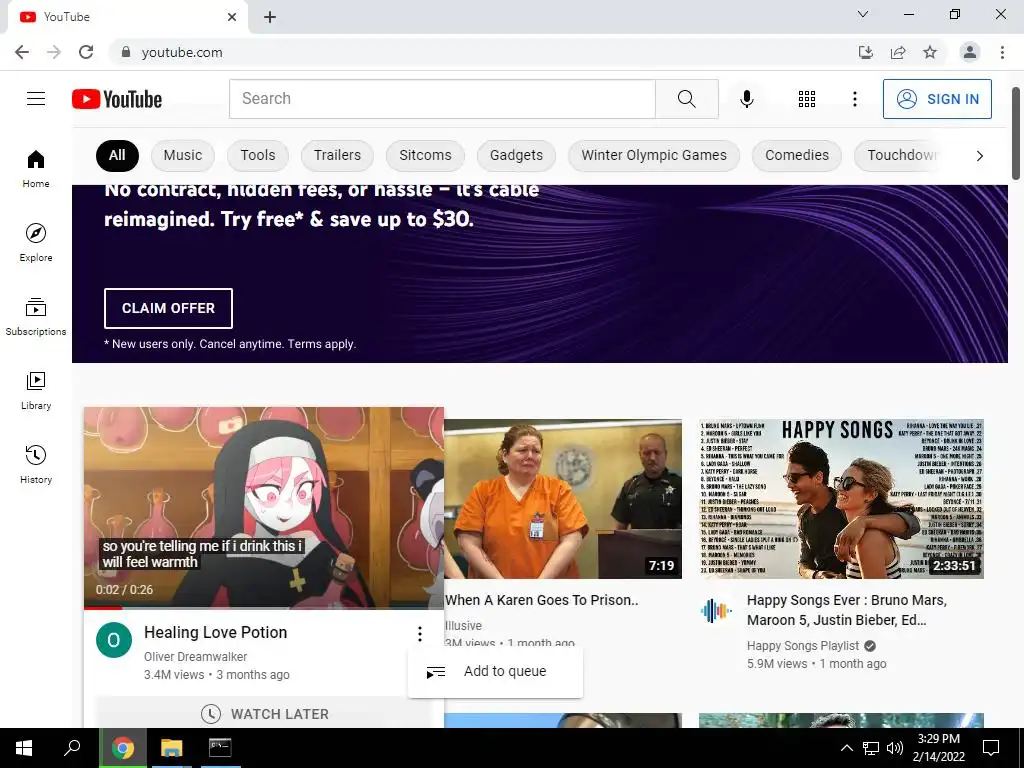Open options menu for Healing Love Potion

coord(419,633)
